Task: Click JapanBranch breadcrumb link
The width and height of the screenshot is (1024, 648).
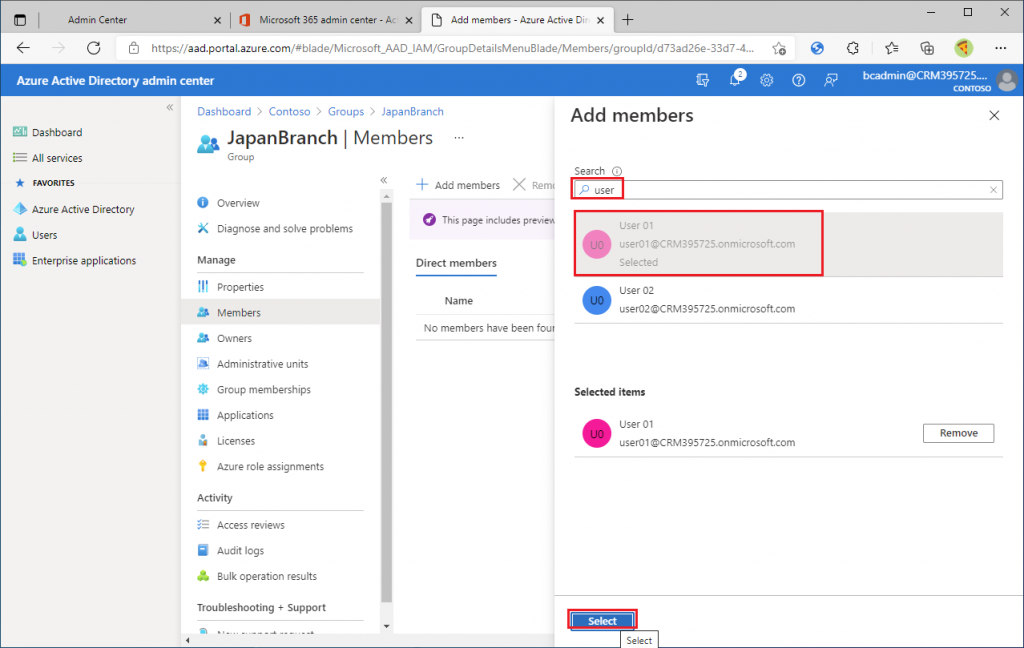Action: [x=412, y=112]
